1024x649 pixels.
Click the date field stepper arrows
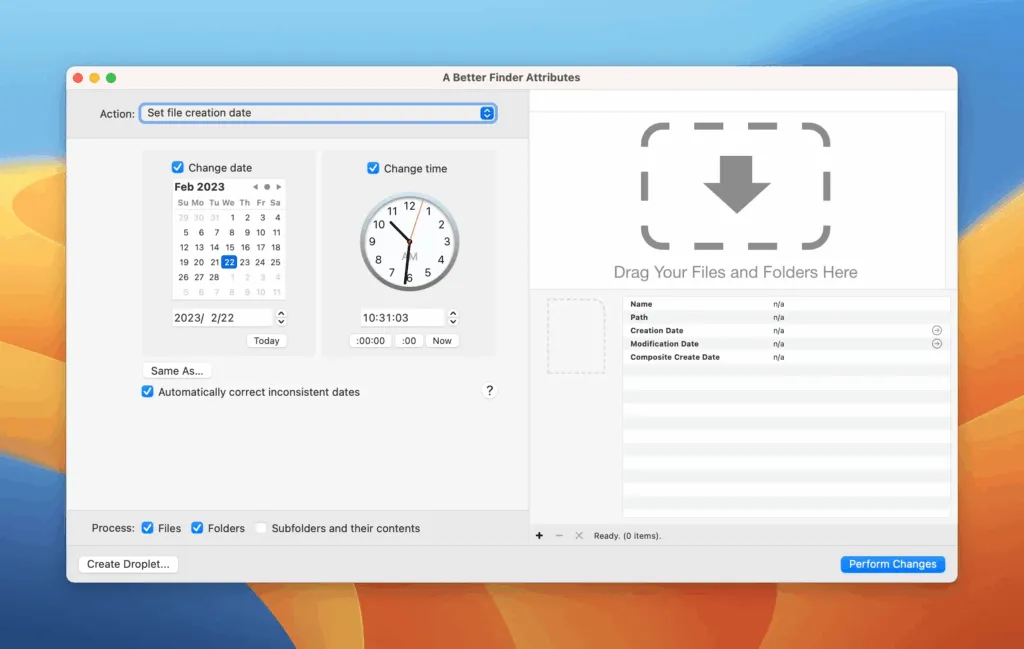click(281, 317)
